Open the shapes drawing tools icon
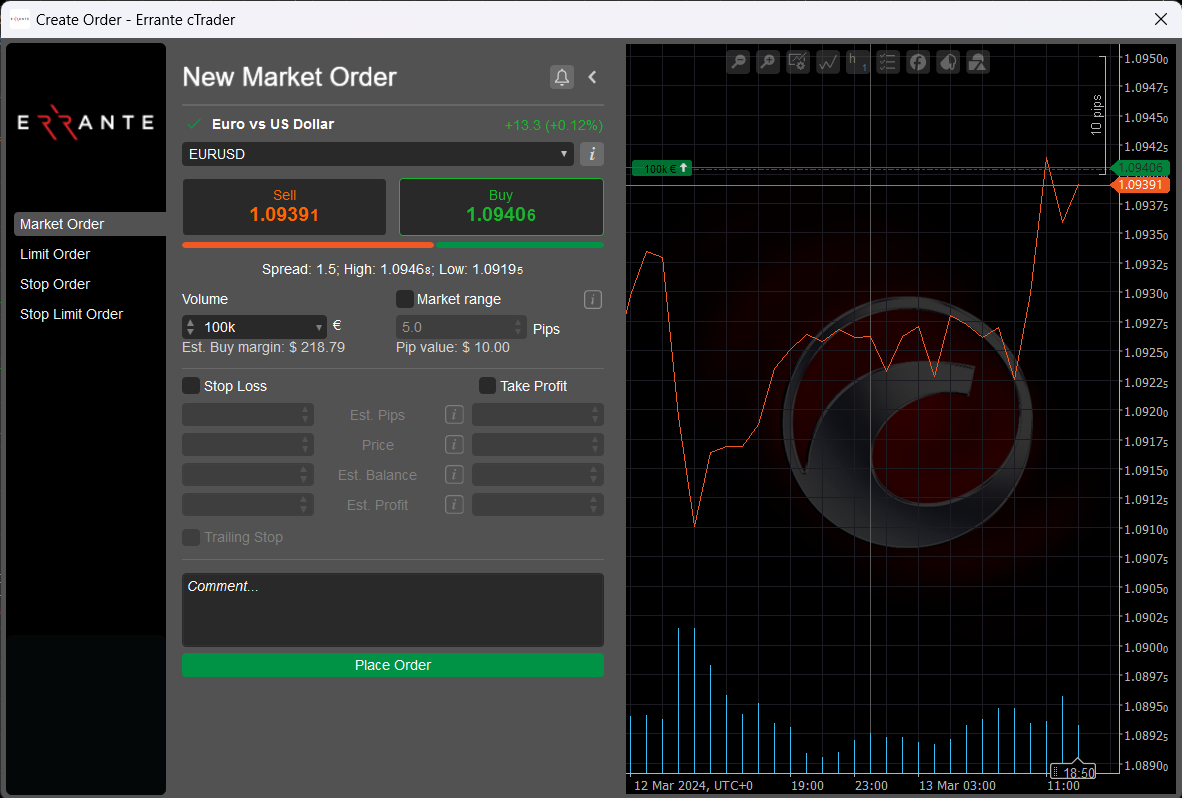1182x798 pixels. pyautogui.click(x=978, y=62)
